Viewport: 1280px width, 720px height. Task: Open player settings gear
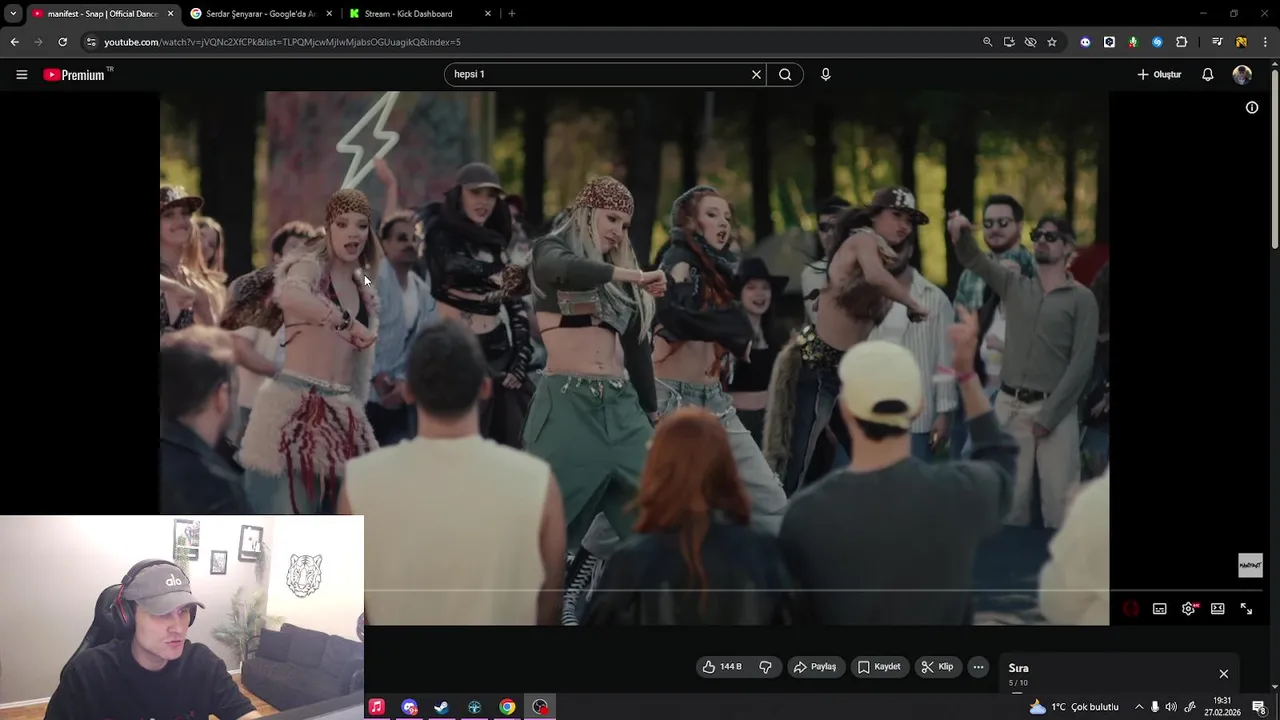[1189, 608]
